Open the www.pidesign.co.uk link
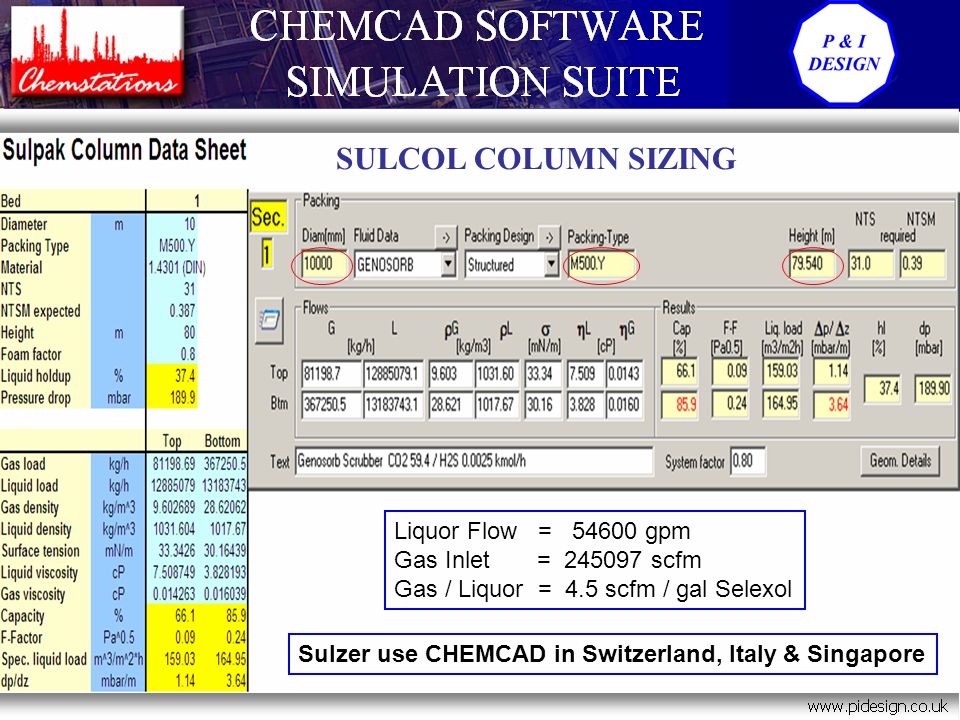960x720 pixels. pyautogui.click(x=877, y=707)
